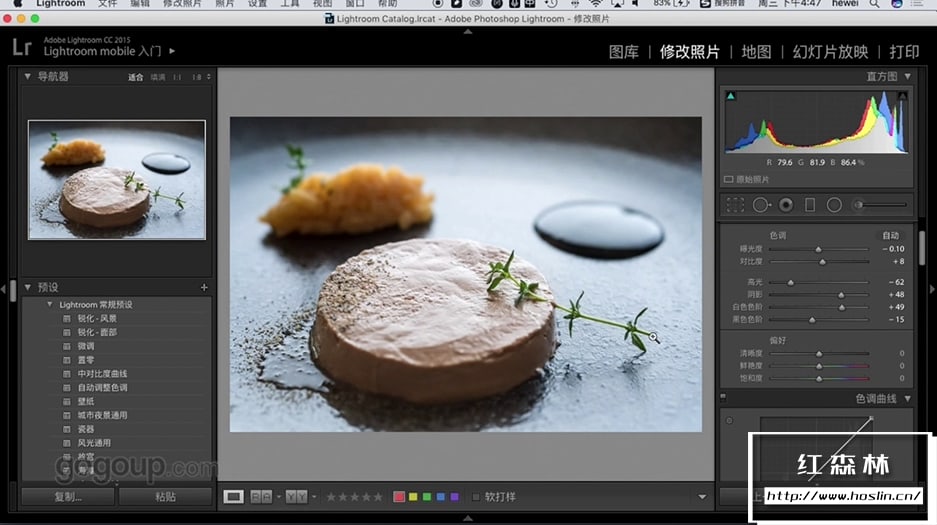Select the Spot Removal tool icon
The width and height of the screenshot is (937, 525).
(761, 205)
